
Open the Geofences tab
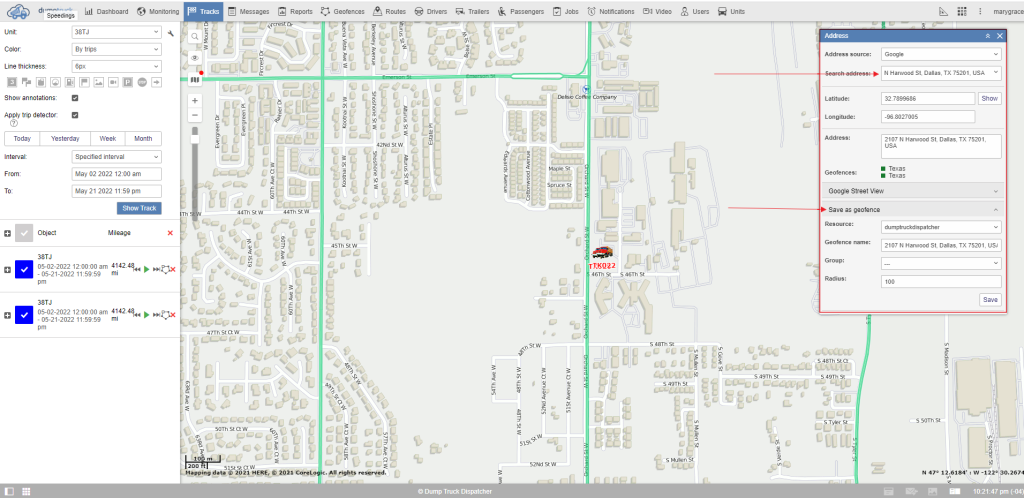tap(341, 11)
